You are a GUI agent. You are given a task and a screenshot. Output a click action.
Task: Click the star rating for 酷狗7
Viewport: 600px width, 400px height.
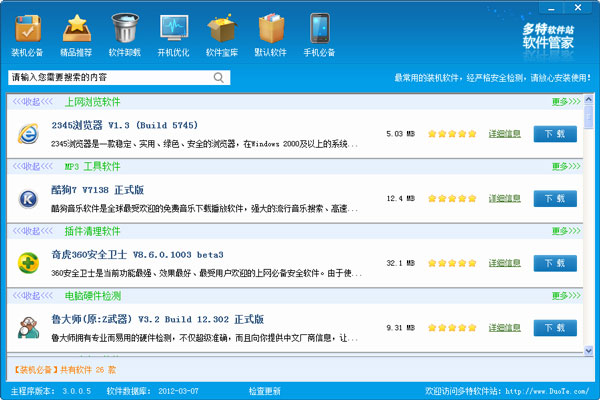coord(452,198)
